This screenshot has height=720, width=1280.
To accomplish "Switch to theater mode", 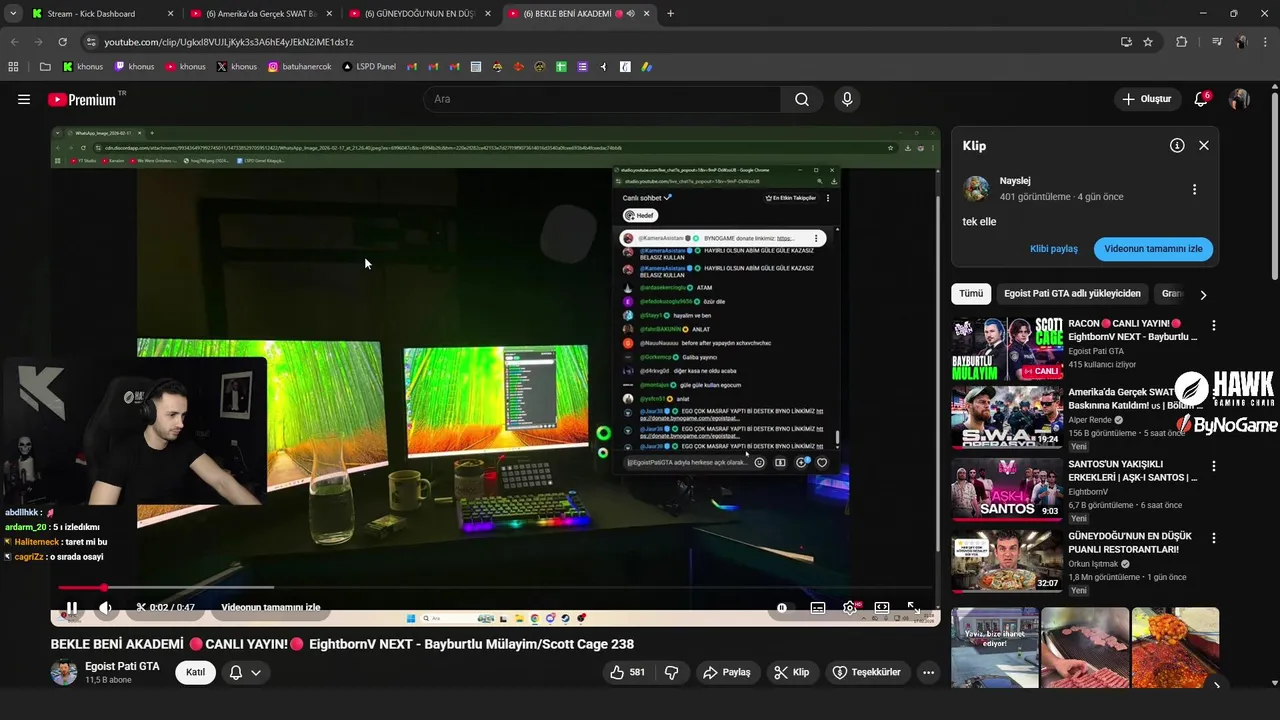I will [x=882, y=607].
